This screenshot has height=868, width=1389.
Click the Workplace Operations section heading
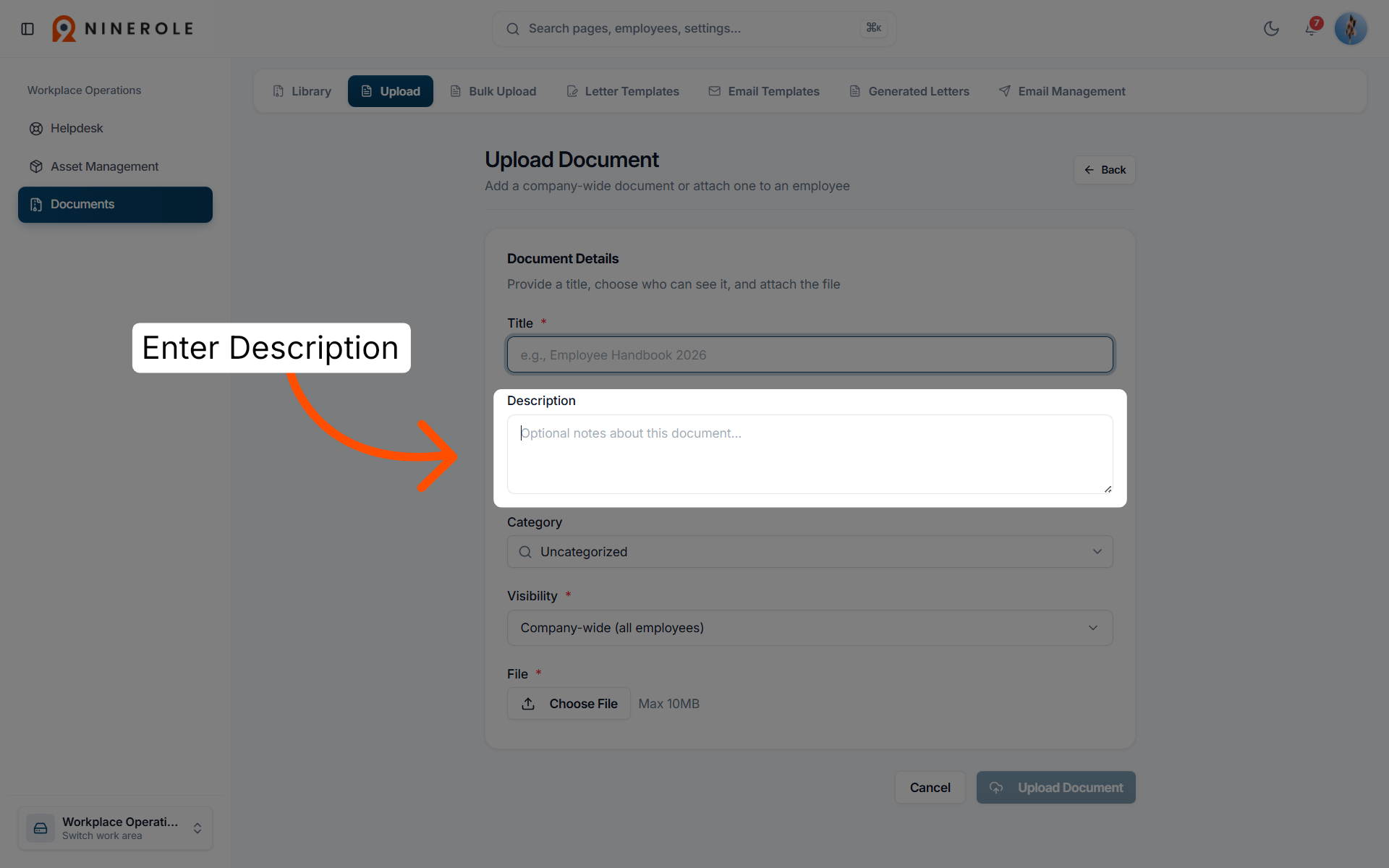tap(84, 90)
